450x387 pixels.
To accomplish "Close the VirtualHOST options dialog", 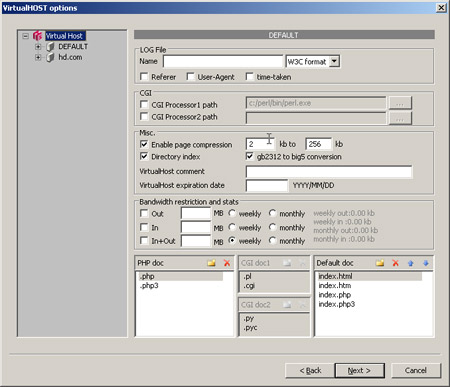I will tap(441, 7).
